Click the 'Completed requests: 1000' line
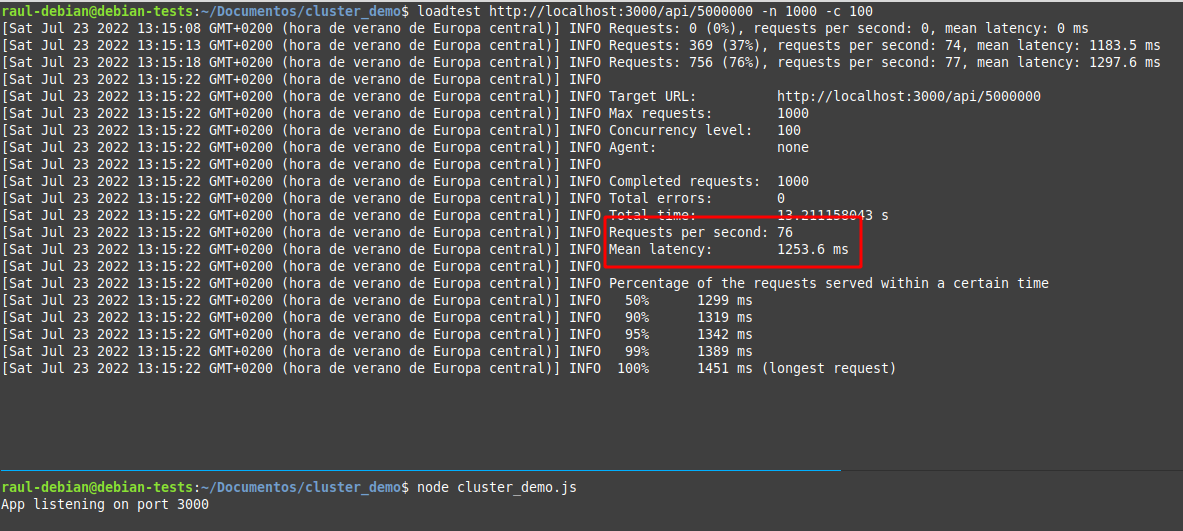1183x531 pixels. point(708,182)
